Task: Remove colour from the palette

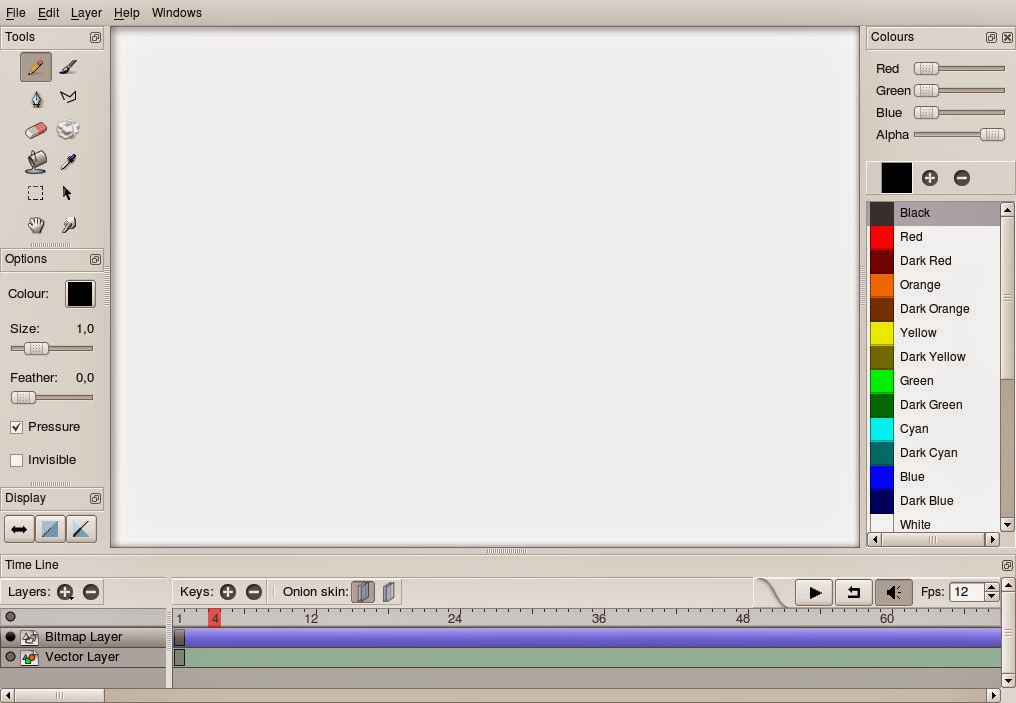Action: click(x=962, y=178)
